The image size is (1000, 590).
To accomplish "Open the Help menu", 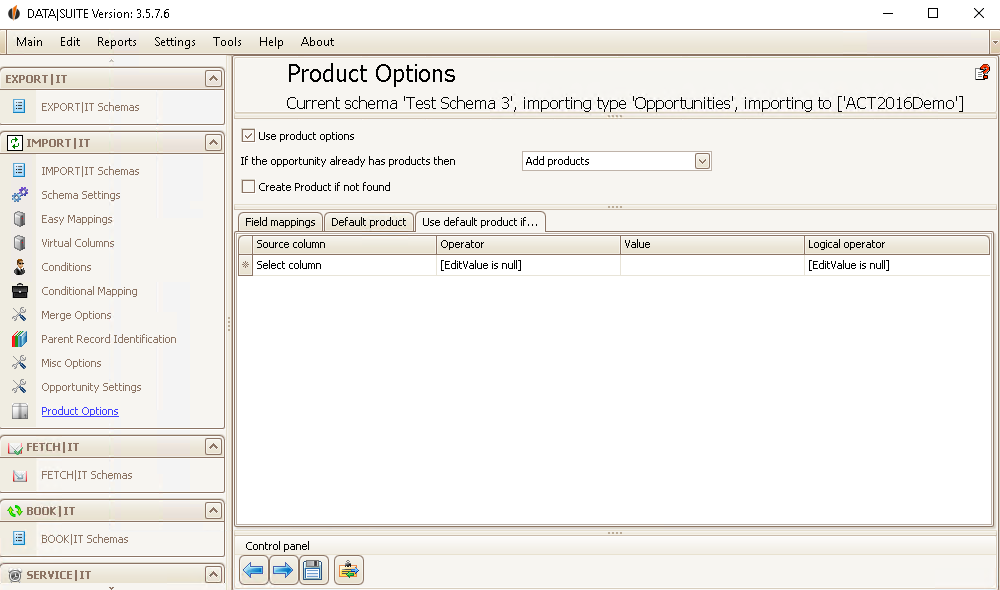I will (x=271, y=41).
